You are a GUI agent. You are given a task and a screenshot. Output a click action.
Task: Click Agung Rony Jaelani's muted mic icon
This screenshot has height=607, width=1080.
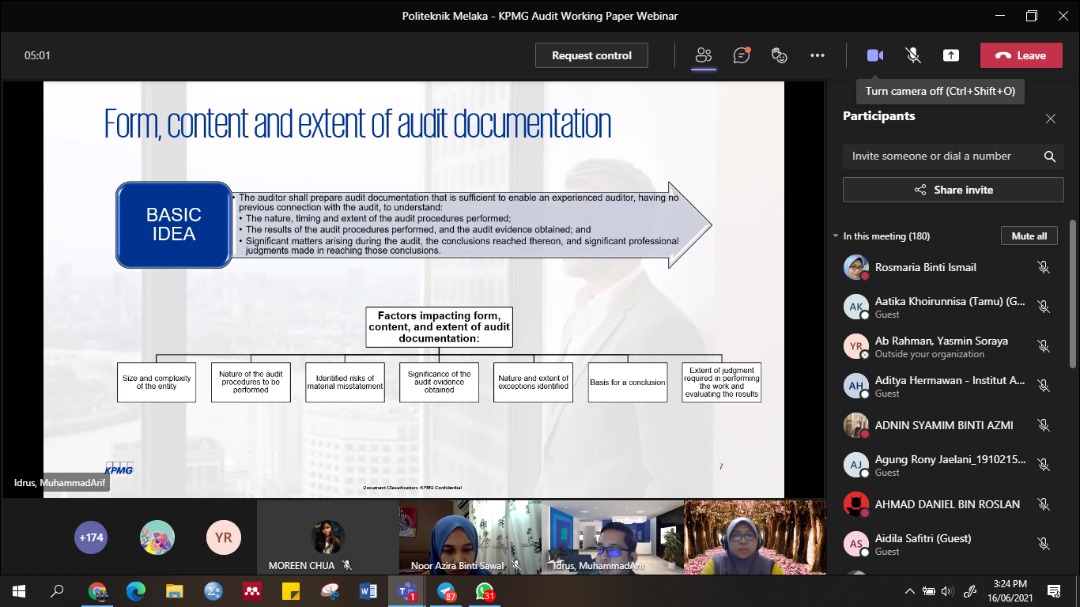(1043, 465)
